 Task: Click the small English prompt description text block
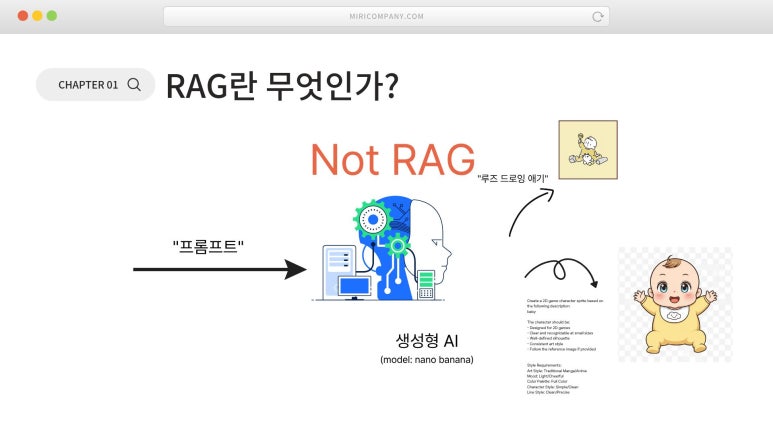tap(565, 346)
